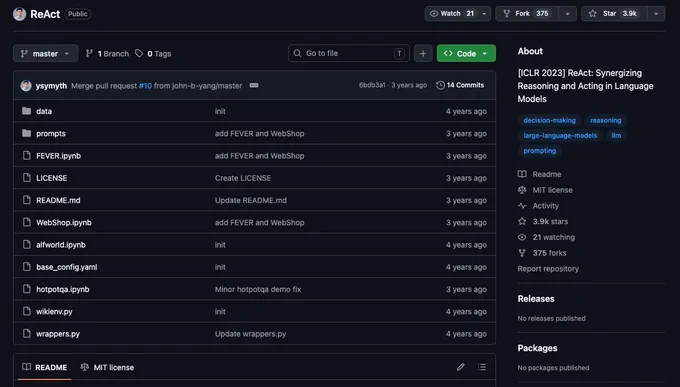The height and width of the screenshot is (387, 680).
Task: Expand the Star lists dropdown arrow
Action: [656, 13]
